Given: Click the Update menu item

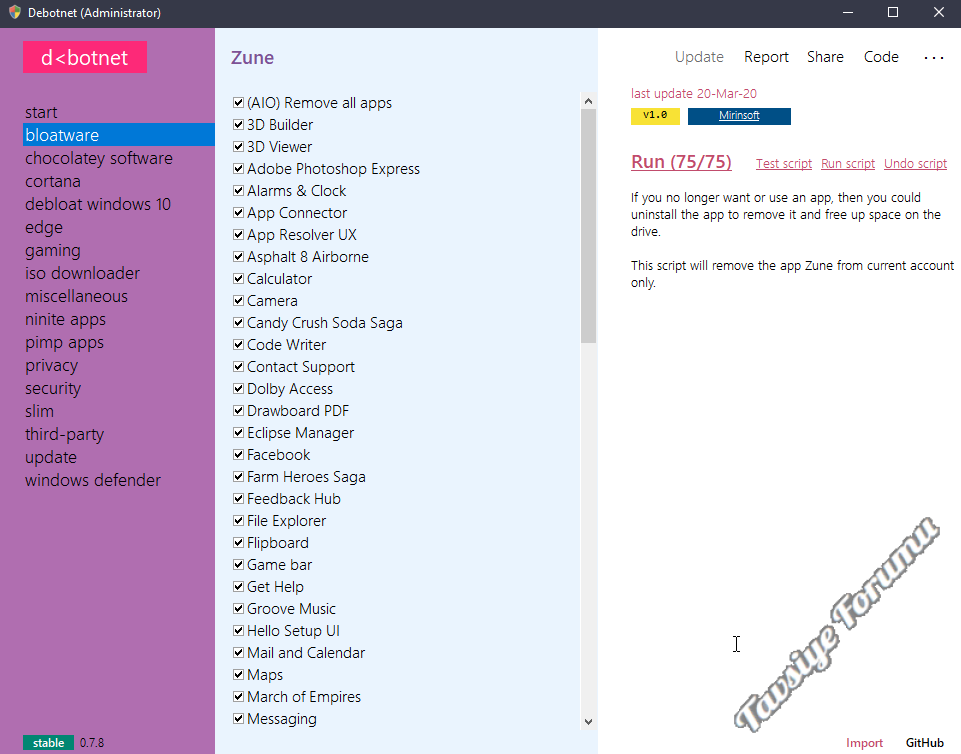Looking at the screenshot, I should pos(699,57).
